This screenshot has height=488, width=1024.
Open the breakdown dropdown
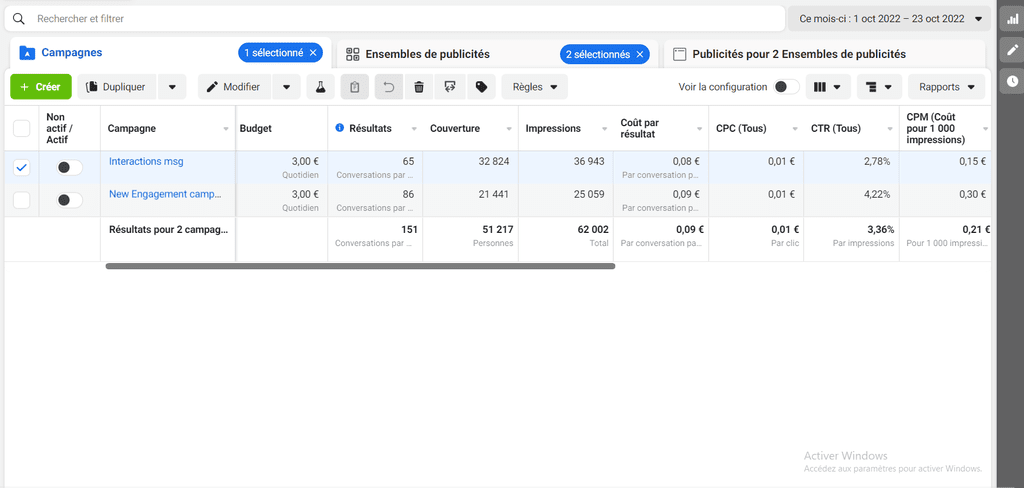click(879, 87)
